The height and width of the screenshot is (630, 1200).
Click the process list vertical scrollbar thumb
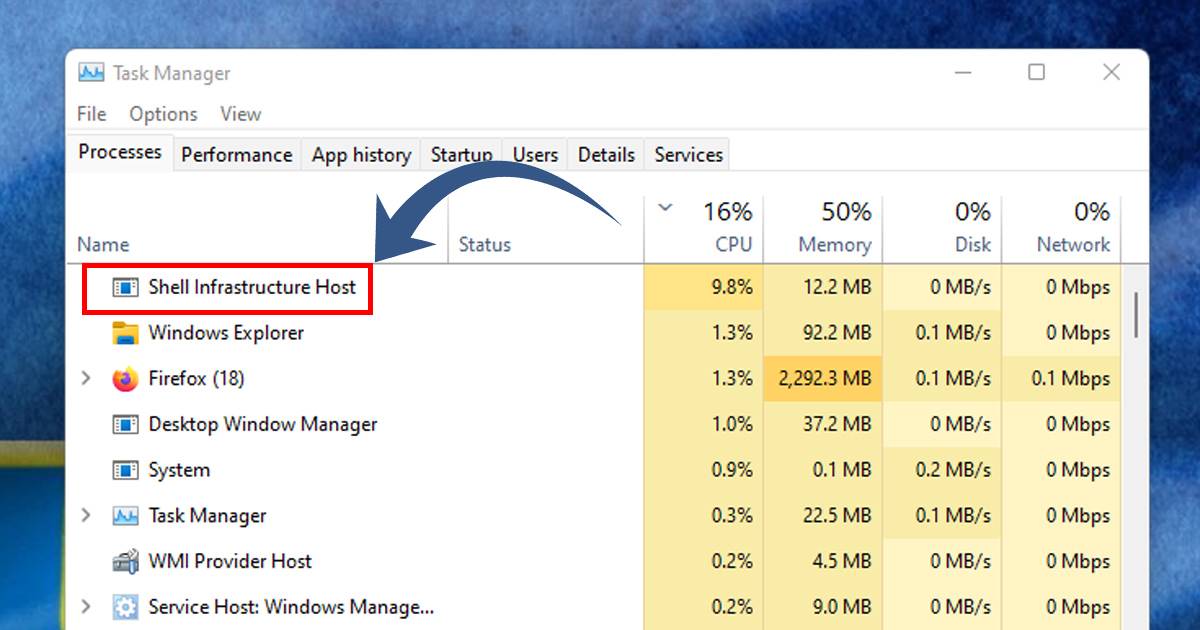tap(1137, 315)
